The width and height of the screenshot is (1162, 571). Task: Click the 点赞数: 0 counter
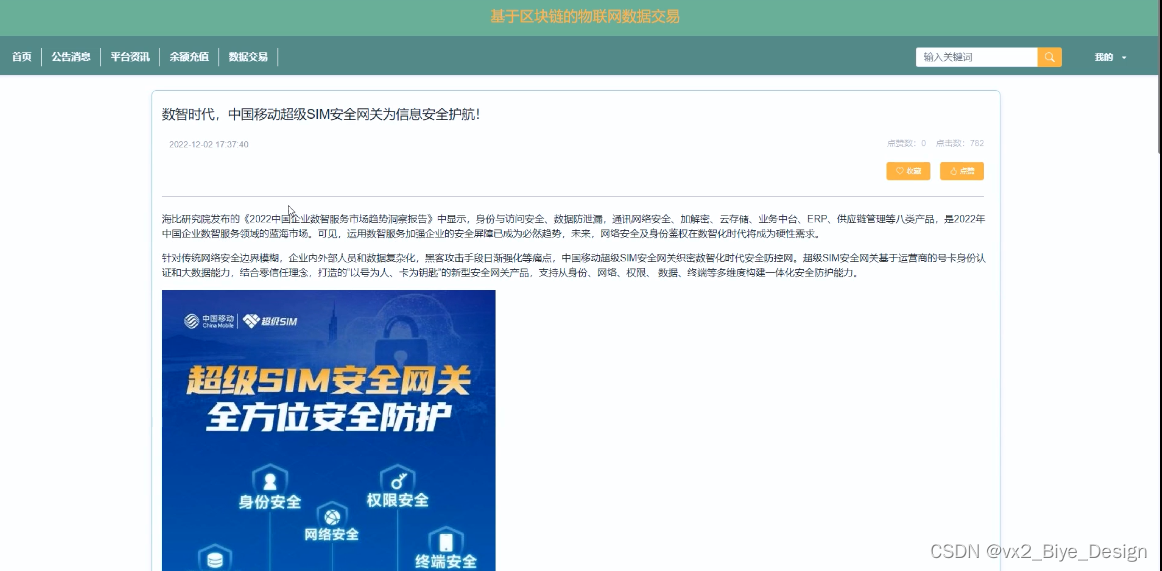pyautogui.click(x=906, y=143)
